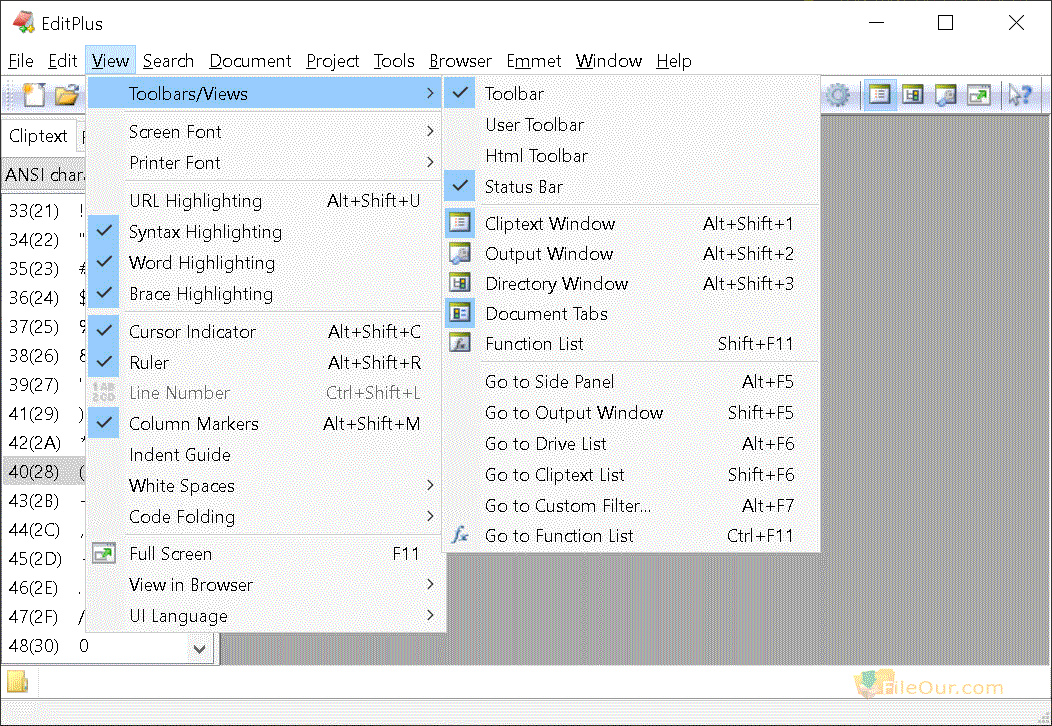Click yellow notepad icon at bottom left
1052x726 pixels.
17,682
